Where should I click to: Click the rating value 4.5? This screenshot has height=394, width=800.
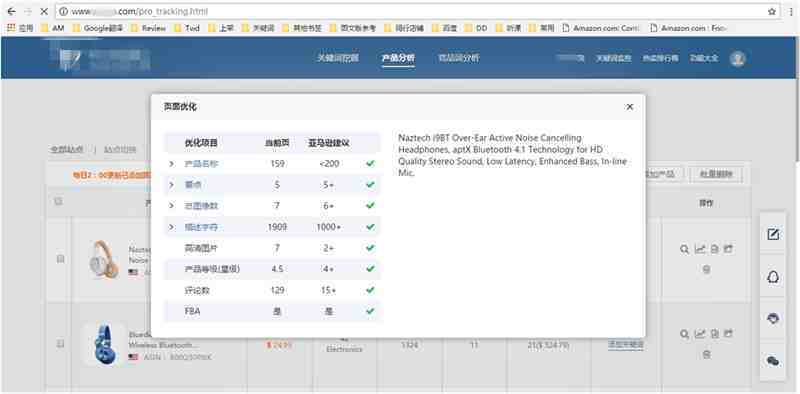277,269
